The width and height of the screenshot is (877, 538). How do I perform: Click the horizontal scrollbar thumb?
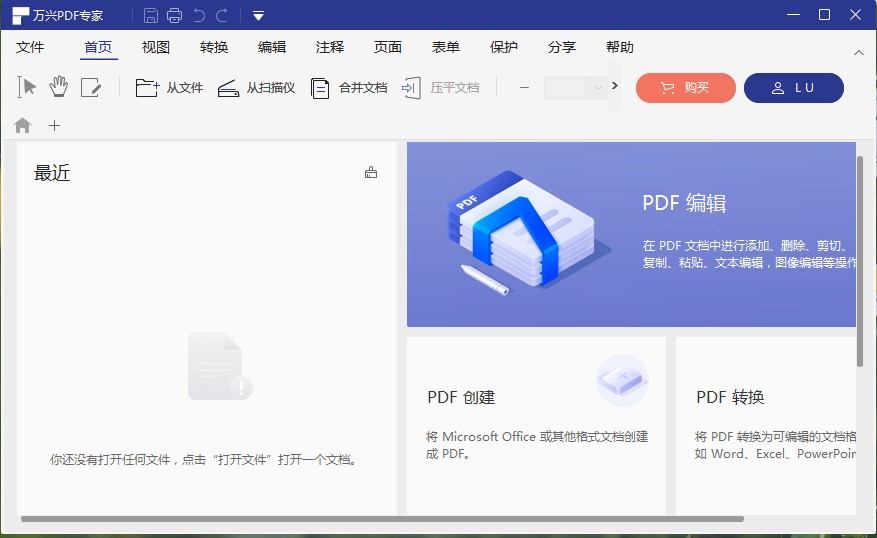pyautogui.click(x=382, y=519)
